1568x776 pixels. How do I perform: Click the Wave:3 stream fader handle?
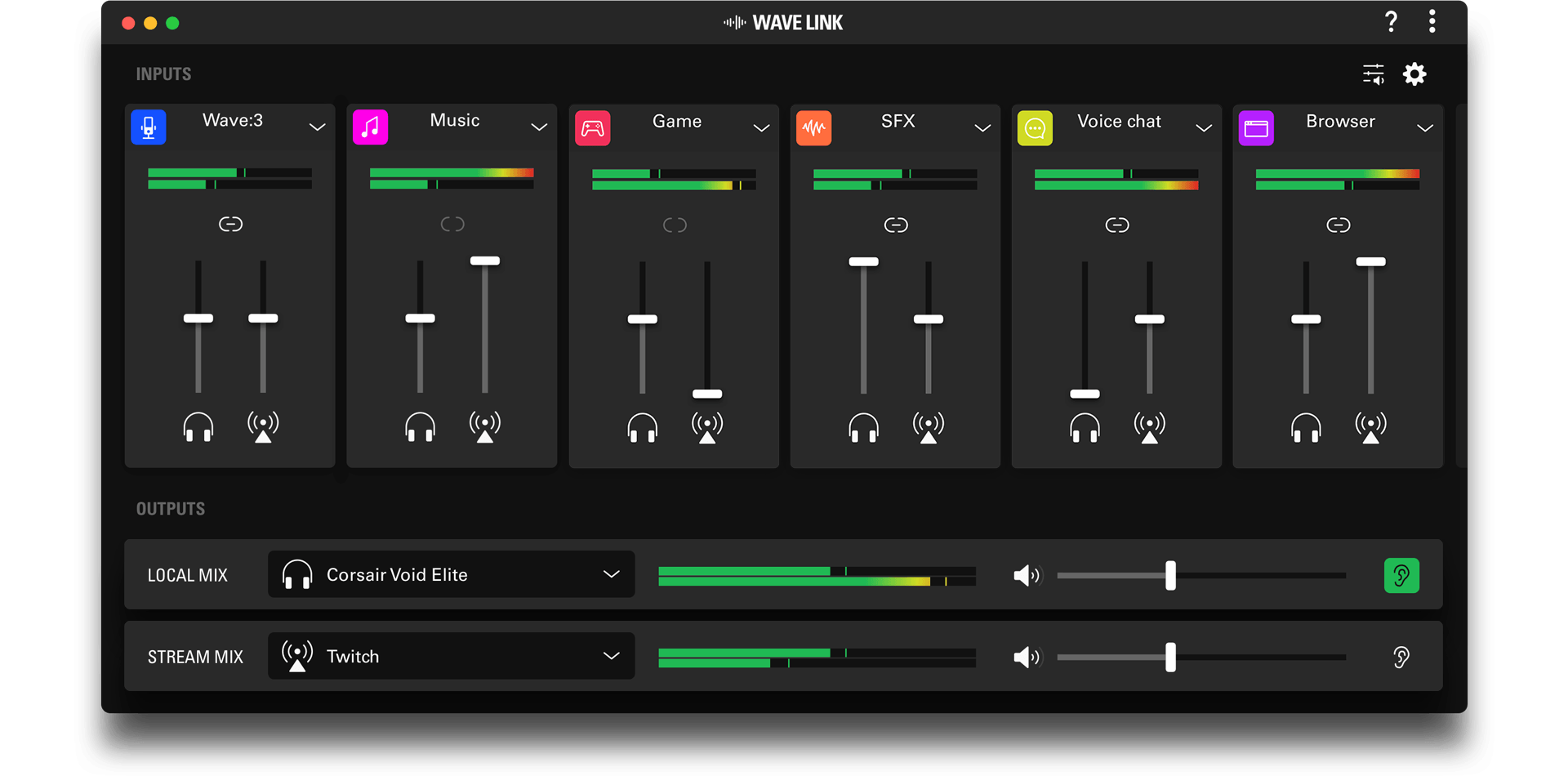(x=263, y=319)
